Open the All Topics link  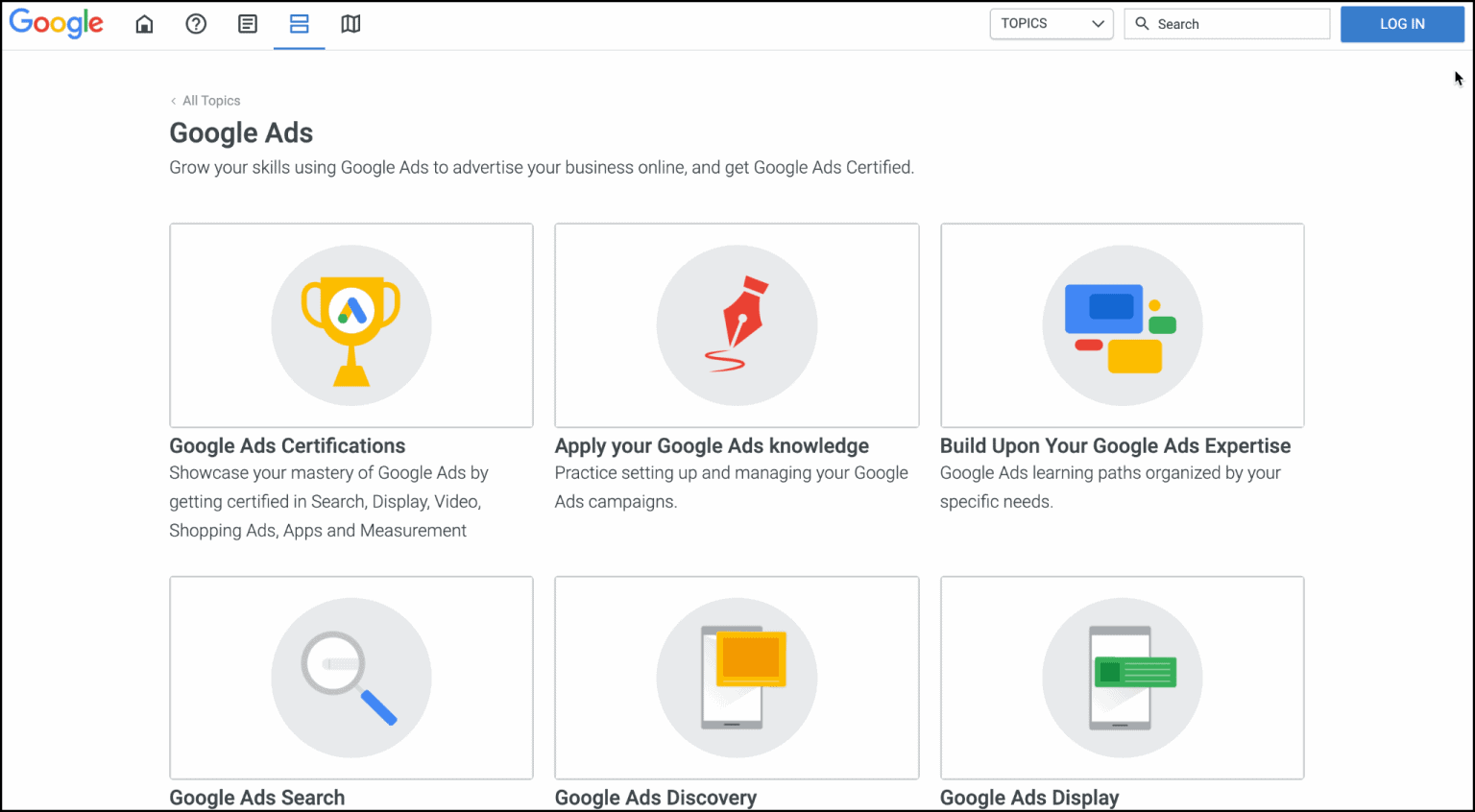(210, 100)
